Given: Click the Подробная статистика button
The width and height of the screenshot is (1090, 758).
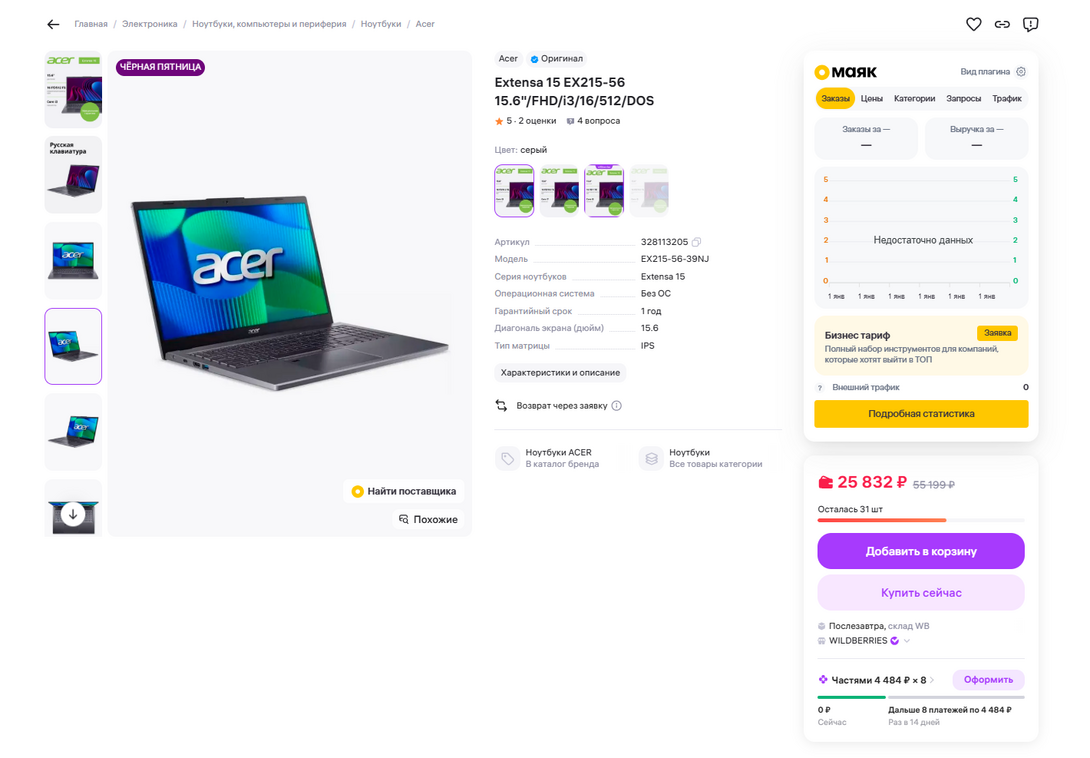Looking at the screenshot, I should (x=921, y=414).
